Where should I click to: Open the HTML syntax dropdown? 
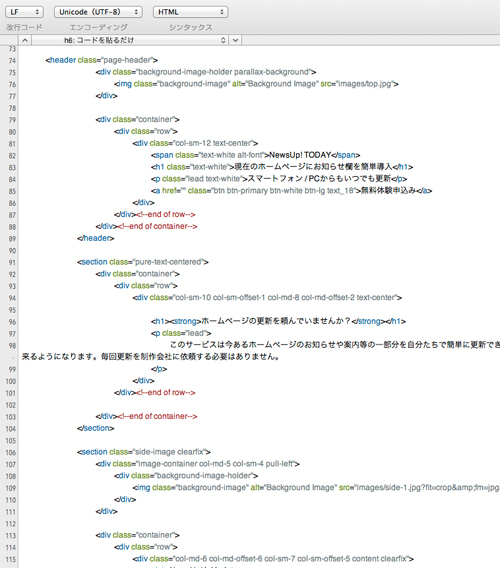coord(190,12)
